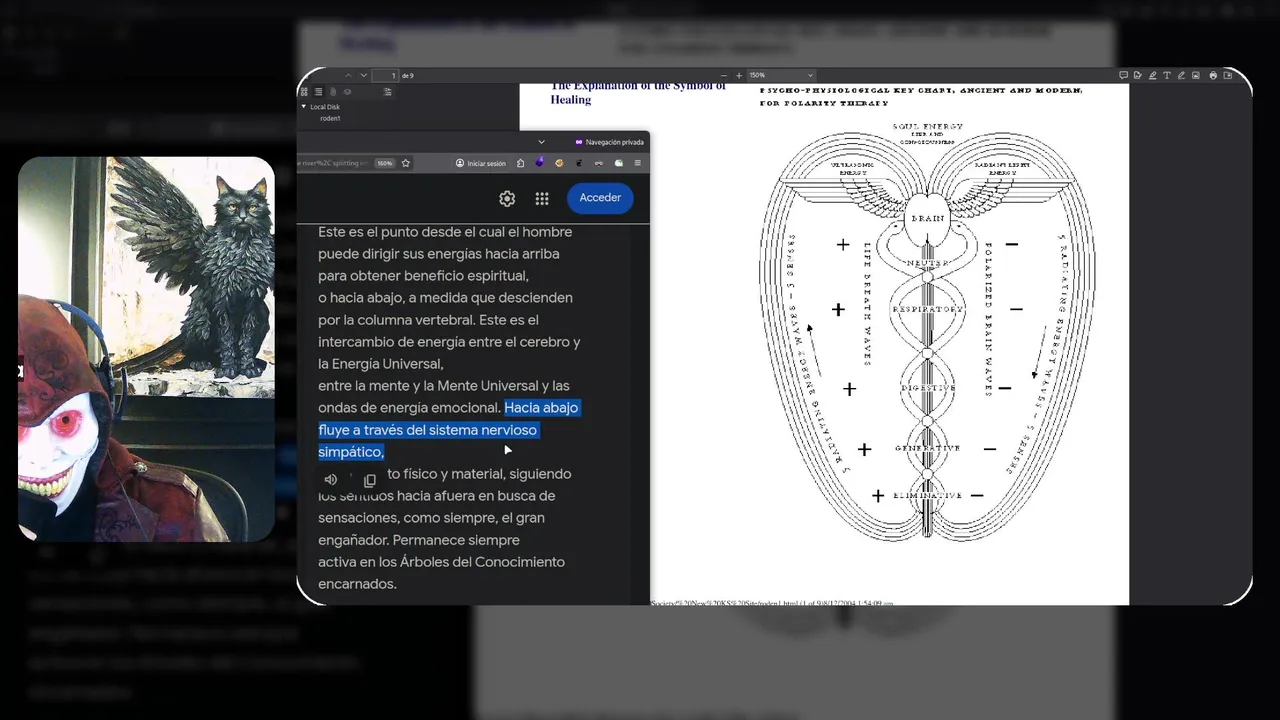Viewport: 1280px width, 720px height.
Task: Click the BRAIN label in the chart
Action: [927, 218]
